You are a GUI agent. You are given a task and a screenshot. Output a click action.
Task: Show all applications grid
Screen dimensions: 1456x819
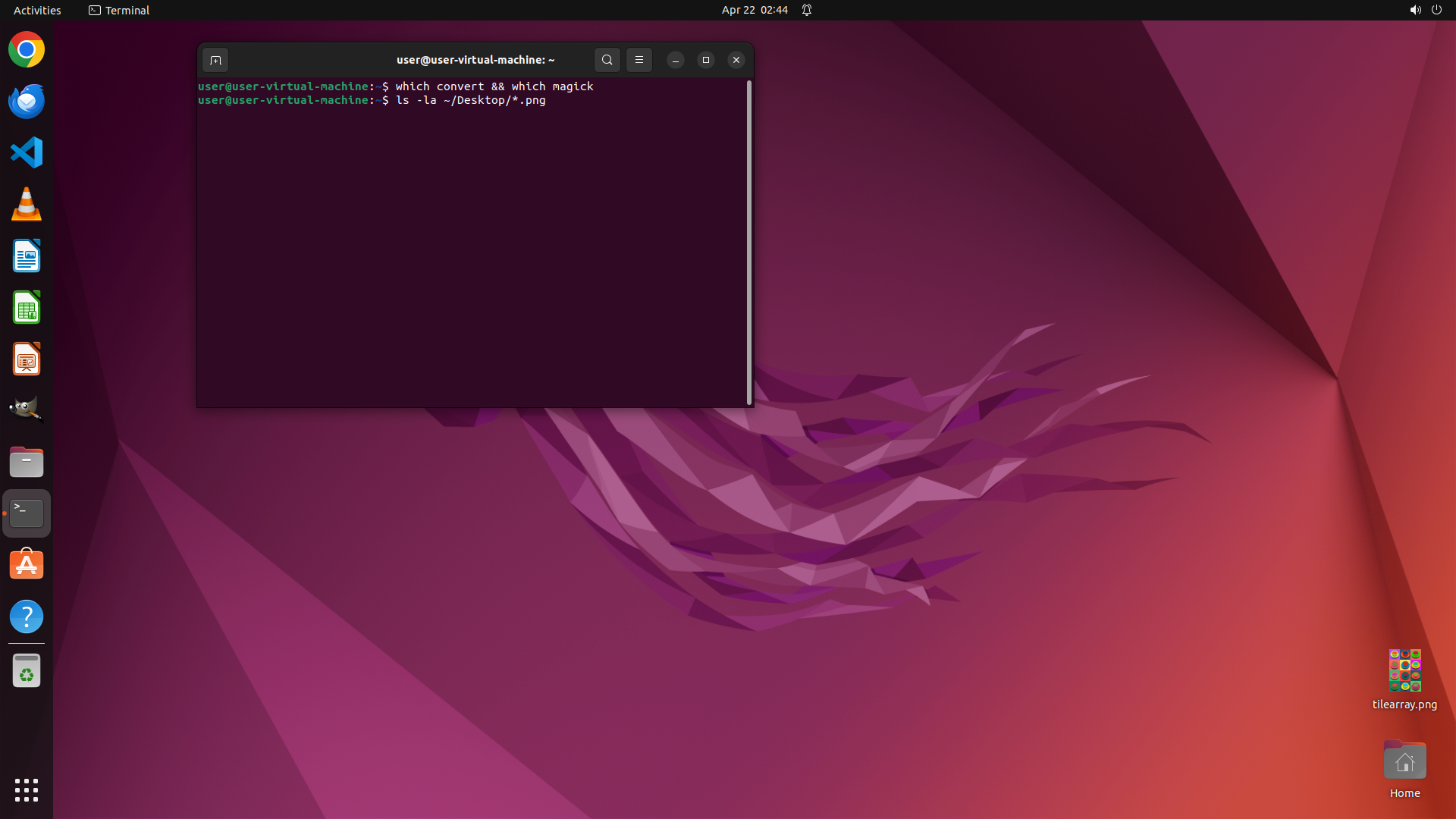tap(27, 789)
